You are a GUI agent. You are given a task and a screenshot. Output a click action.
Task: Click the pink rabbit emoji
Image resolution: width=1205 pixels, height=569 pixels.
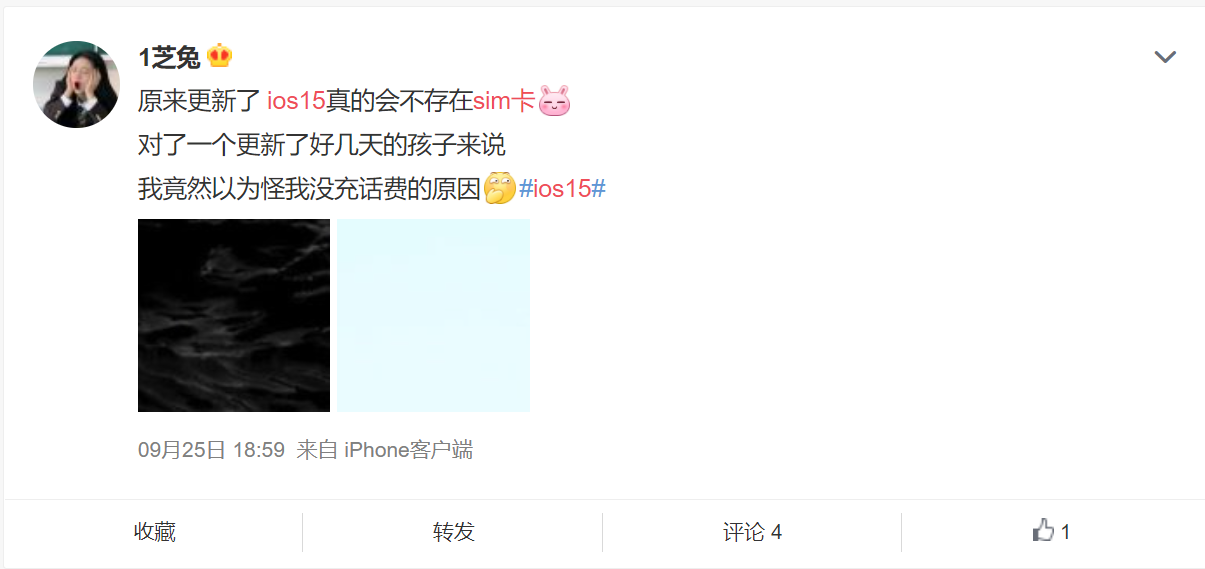[554, 100]
